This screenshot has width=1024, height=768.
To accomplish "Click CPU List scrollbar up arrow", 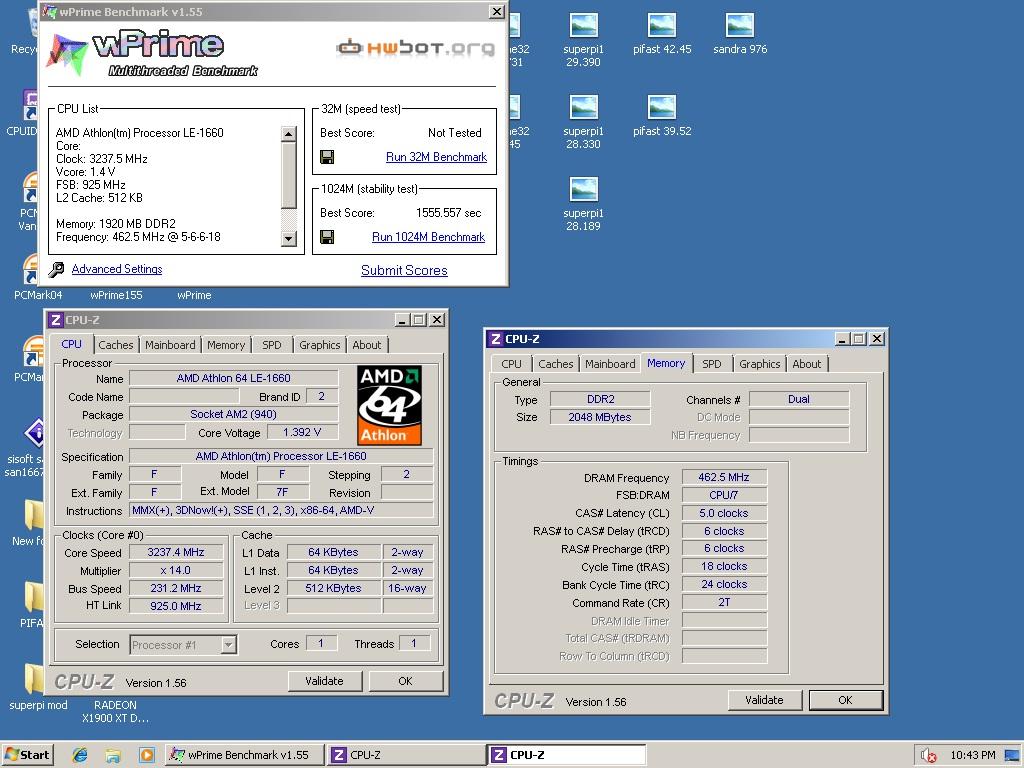I will (289, 134).
